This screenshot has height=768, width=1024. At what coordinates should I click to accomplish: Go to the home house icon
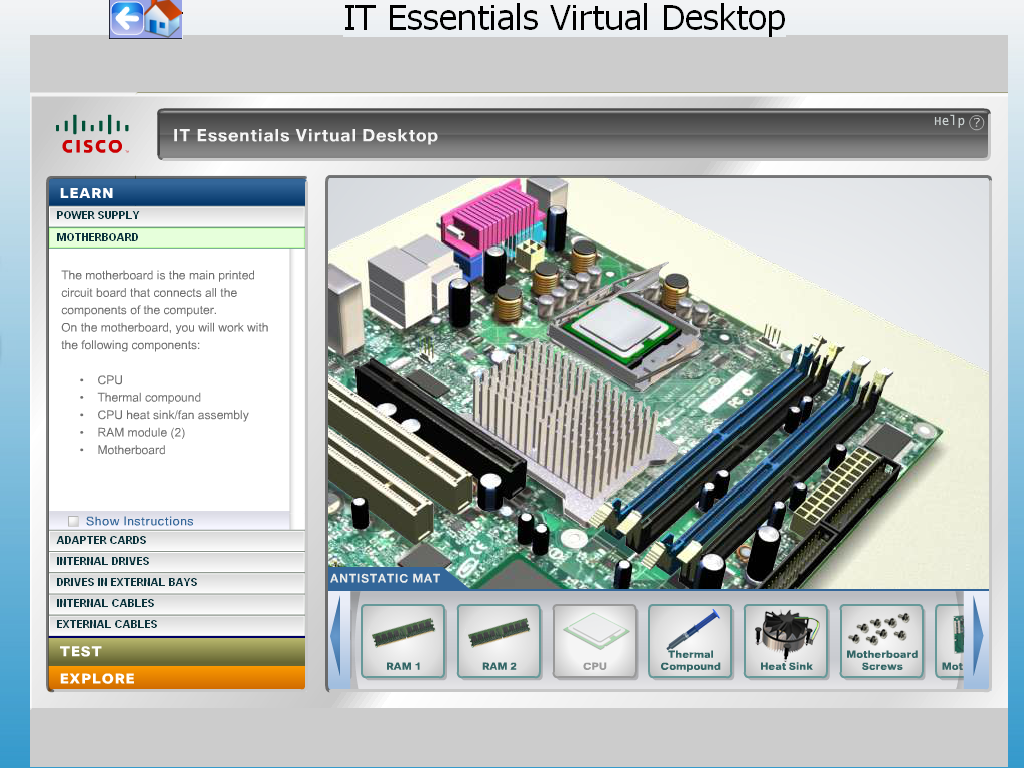tap(163, 18)
